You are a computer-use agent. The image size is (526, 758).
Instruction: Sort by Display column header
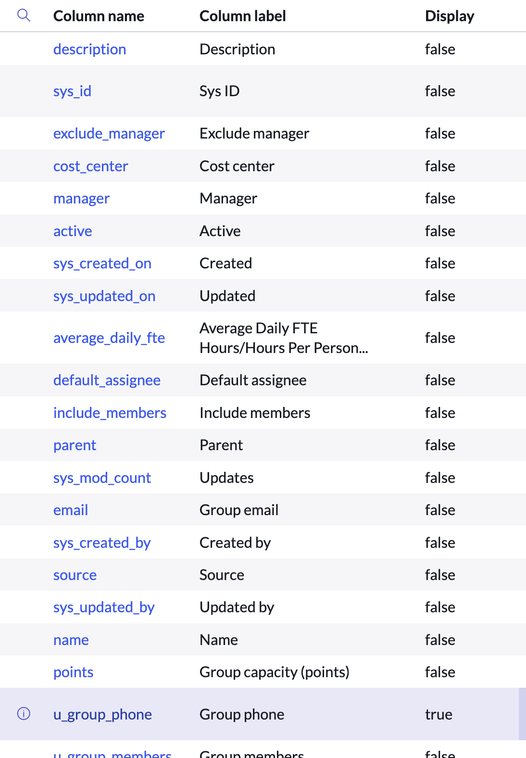pyautogui.click(x=450, y=16)
